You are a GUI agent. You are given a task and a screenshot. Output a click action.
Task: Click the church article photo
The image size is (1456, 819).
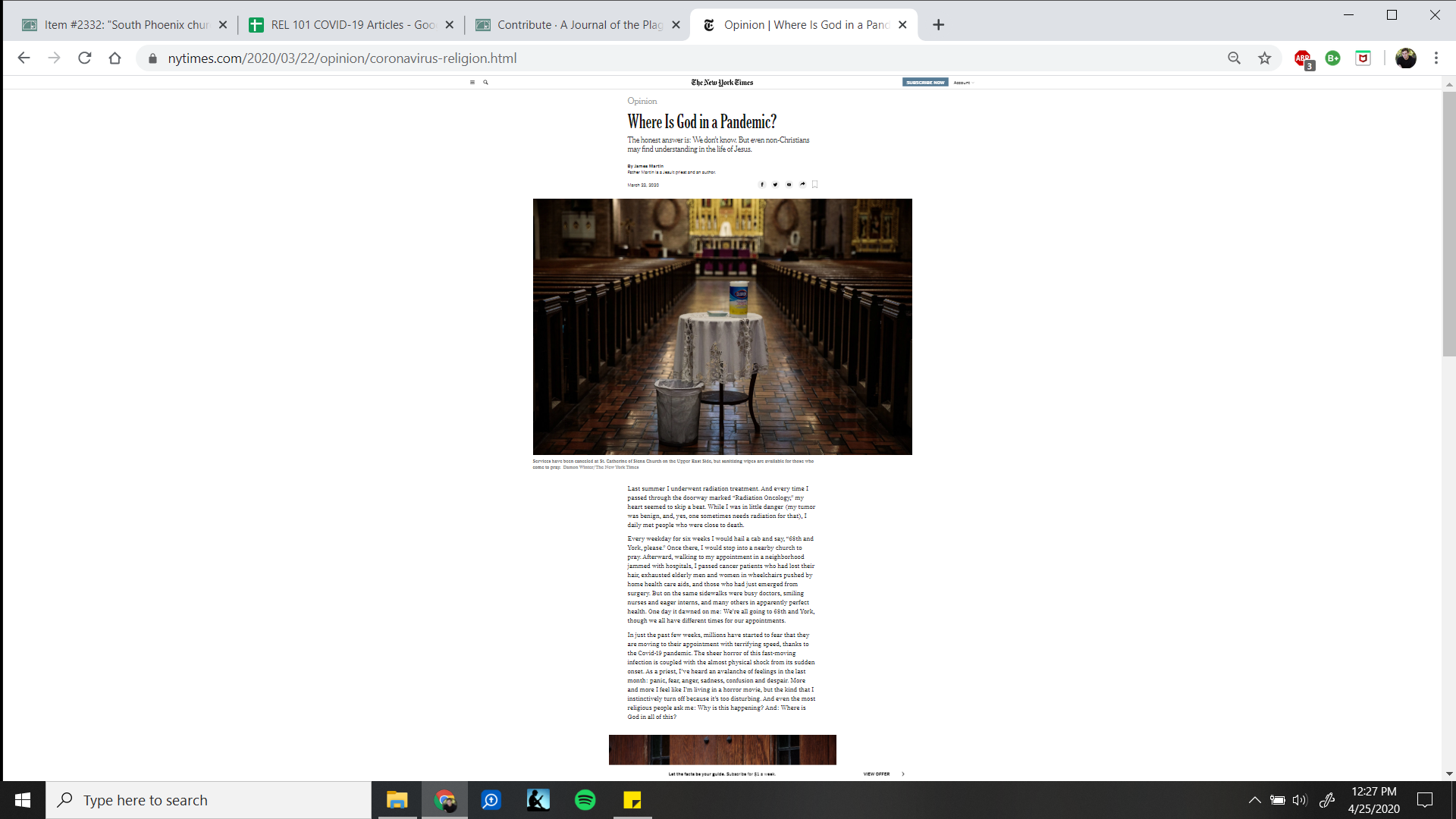pos(722,327)
